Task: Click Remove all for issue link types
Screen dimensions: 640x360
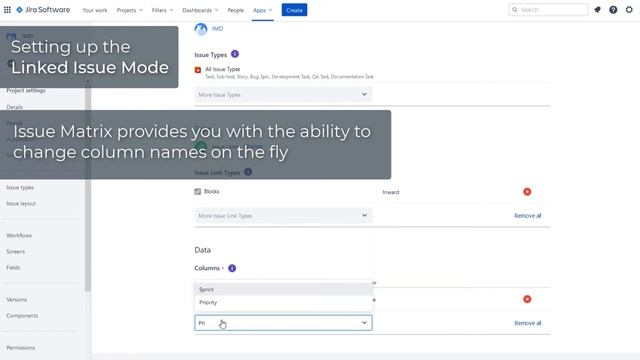Action: (x=527, y=216)
